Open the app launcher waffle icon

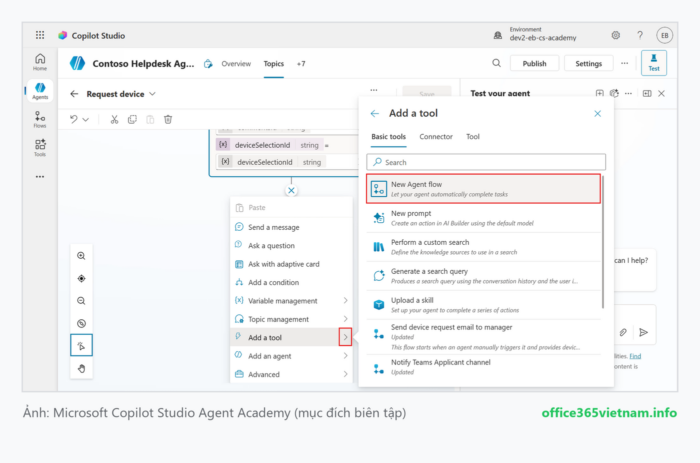(40, 35)
